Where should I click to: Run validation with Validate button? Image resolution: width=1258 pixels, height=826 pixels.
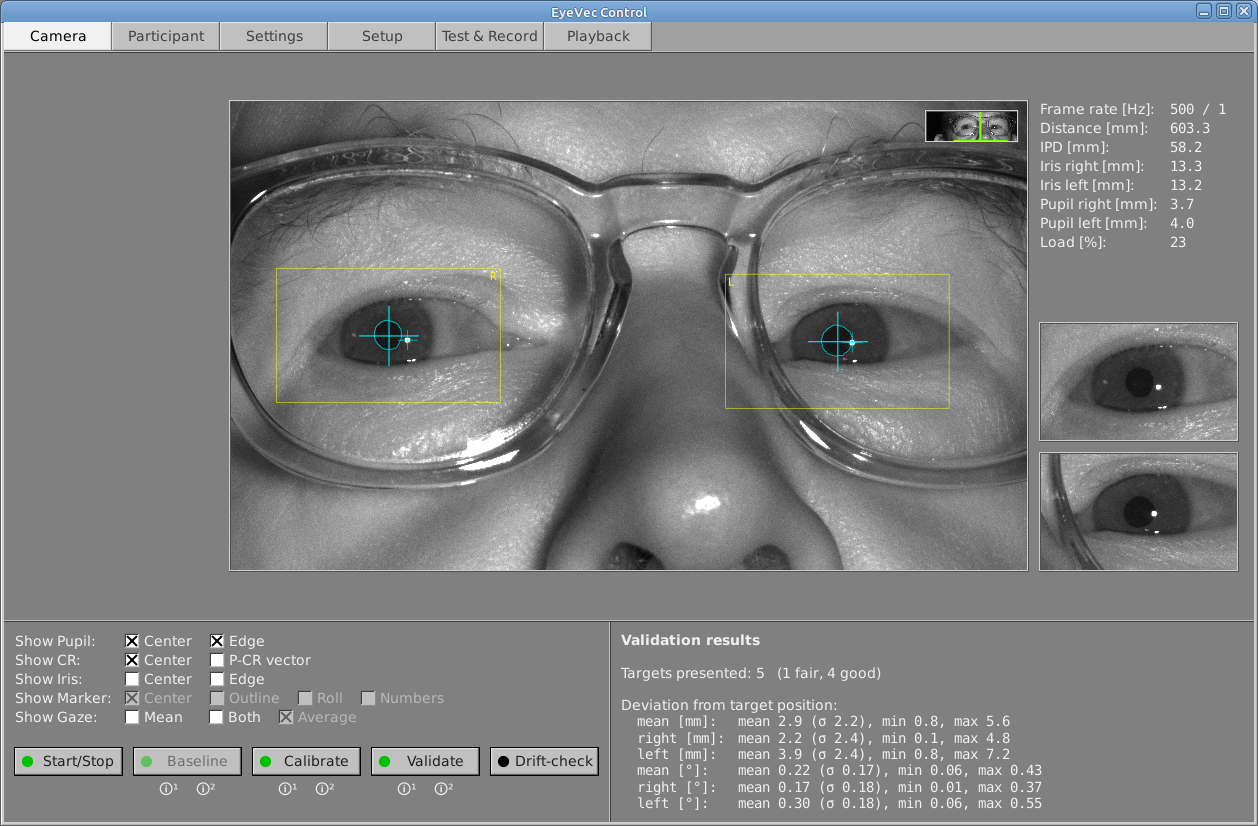pos(425,761)
